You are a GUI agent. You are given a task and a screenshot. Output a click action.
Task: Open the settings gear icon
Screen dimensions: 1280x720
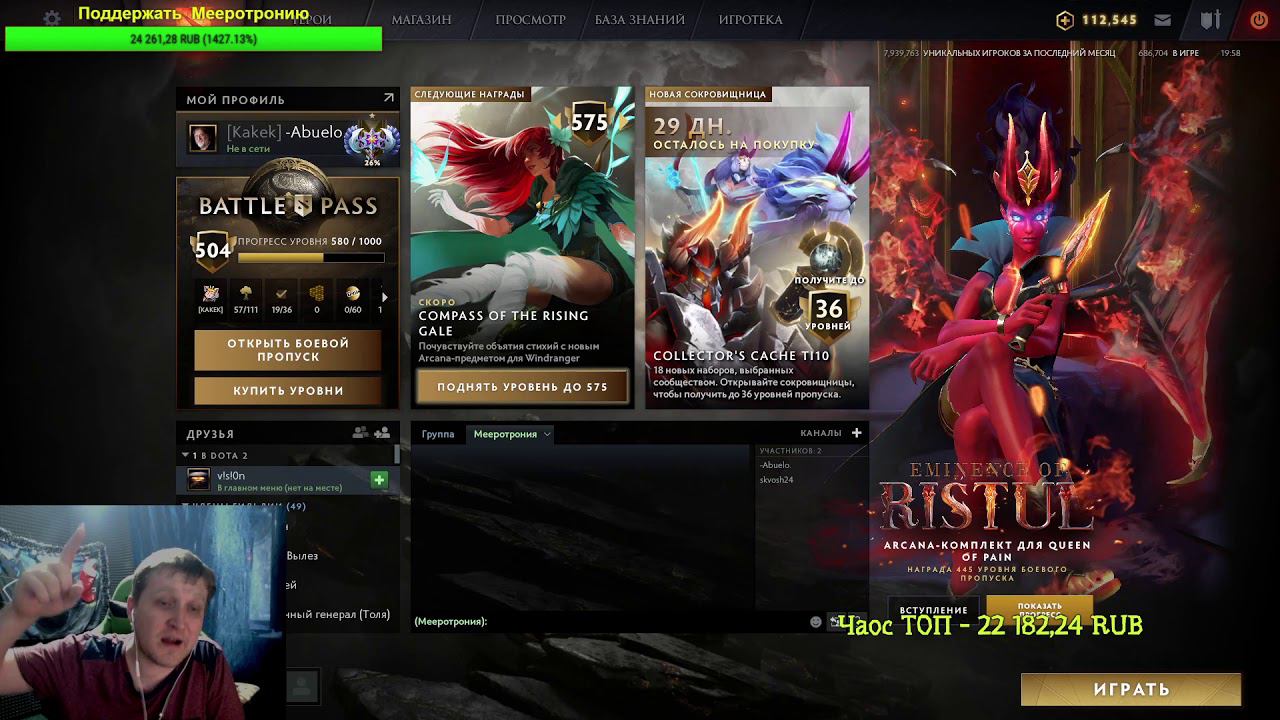(52, 18)
